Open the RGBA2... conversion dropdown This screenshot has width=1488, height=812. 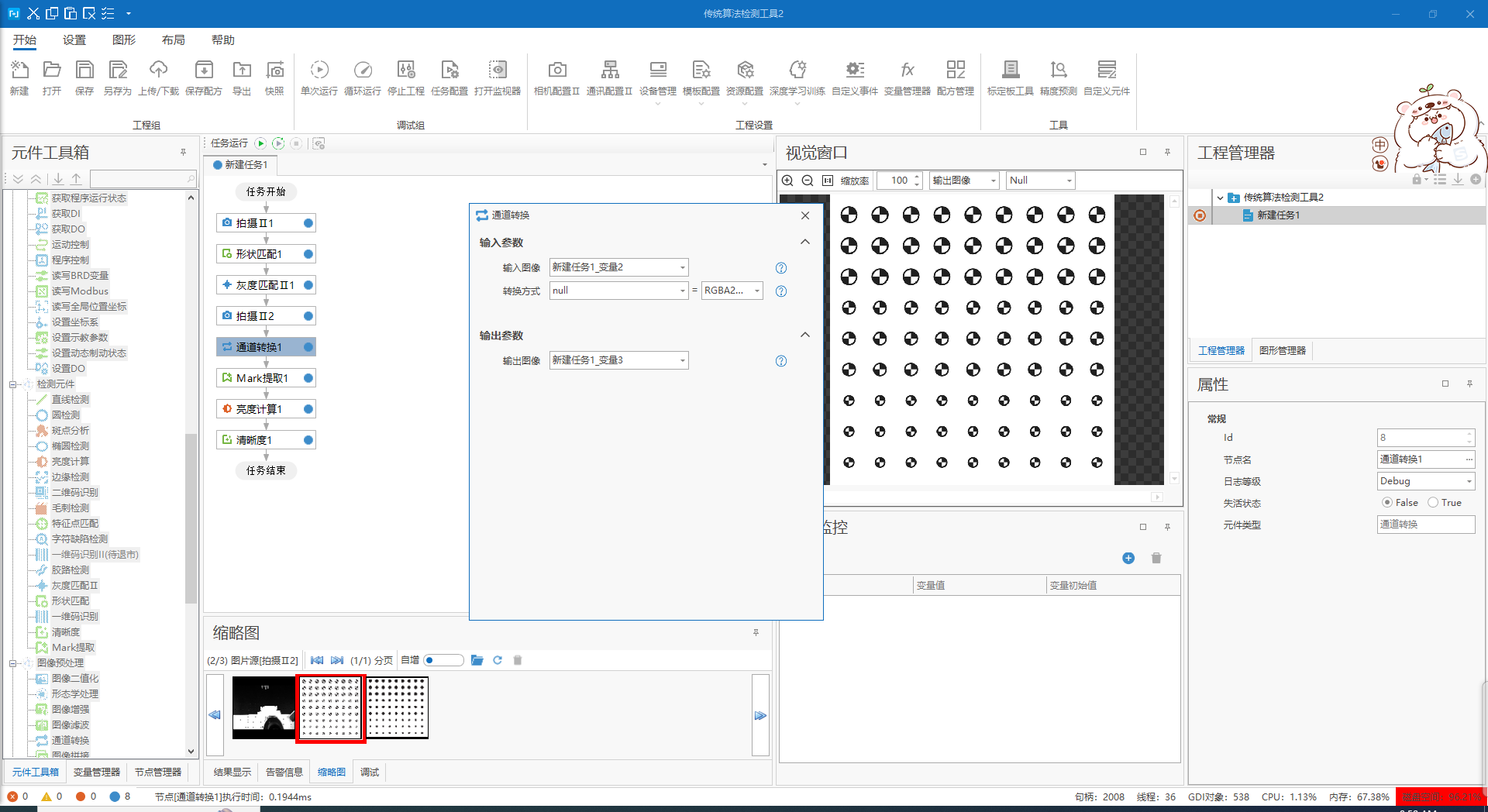(732, 291)
